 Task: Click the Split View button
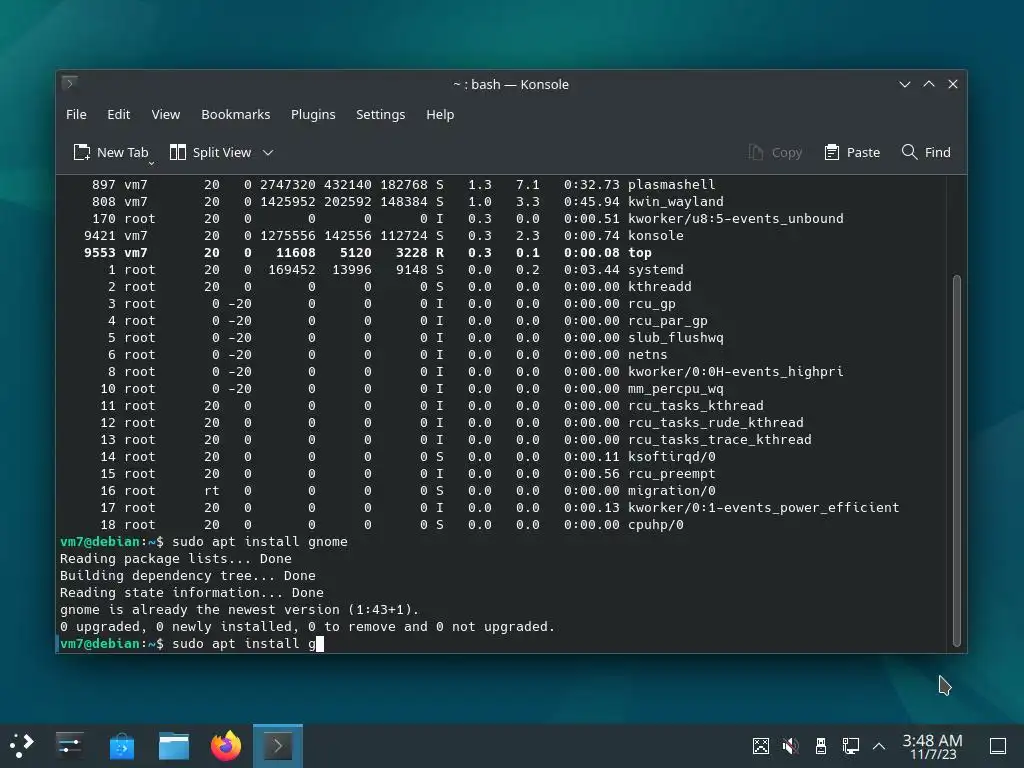(x=210, y=152)
